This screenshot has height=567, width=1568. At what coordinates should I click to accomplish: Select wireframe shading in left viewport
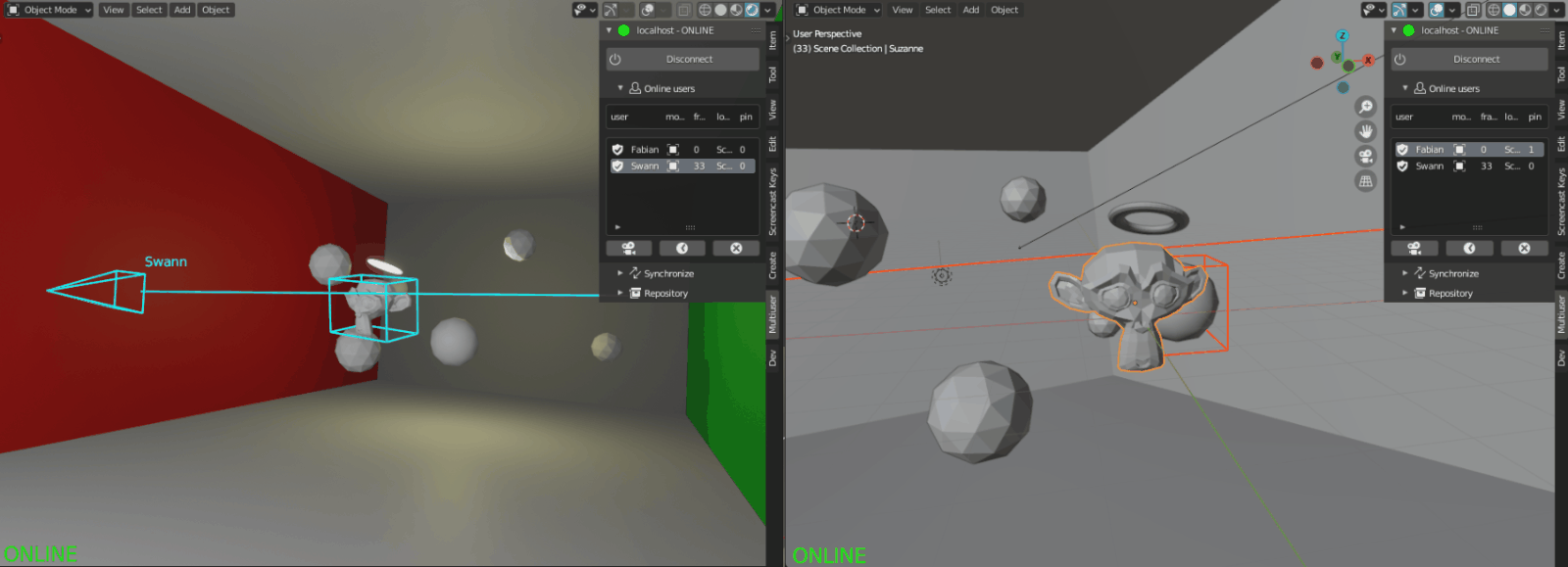click(x=705, y=10)
